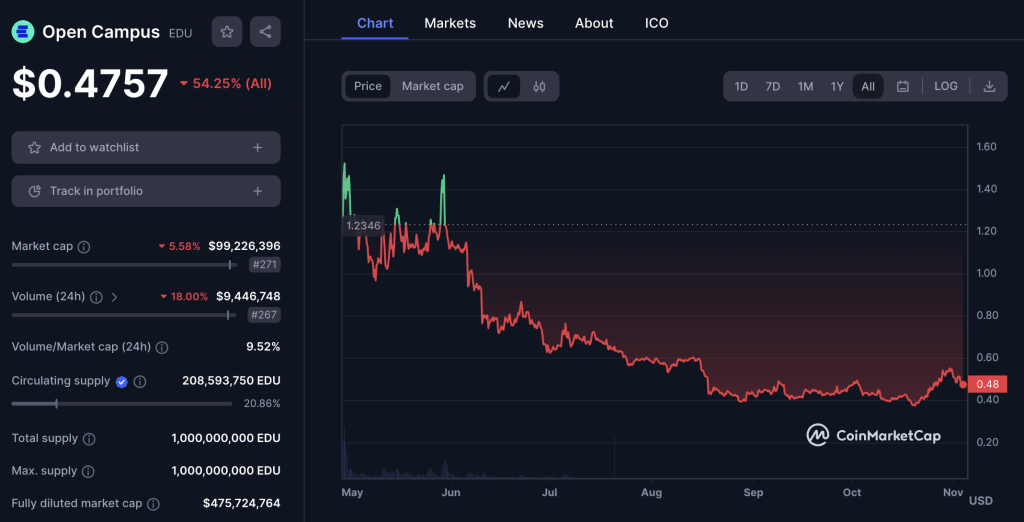Click the 9.52% volume/market cap value
This screenshot has width=1024, height=522.
263,347
